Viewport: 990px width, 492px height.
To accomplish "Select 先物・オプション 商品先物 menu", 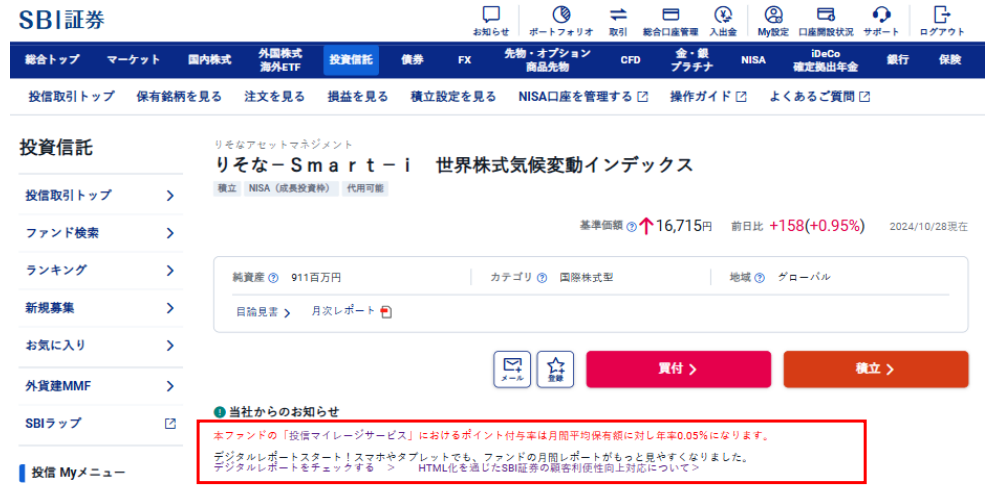I will tap(547, 60).
